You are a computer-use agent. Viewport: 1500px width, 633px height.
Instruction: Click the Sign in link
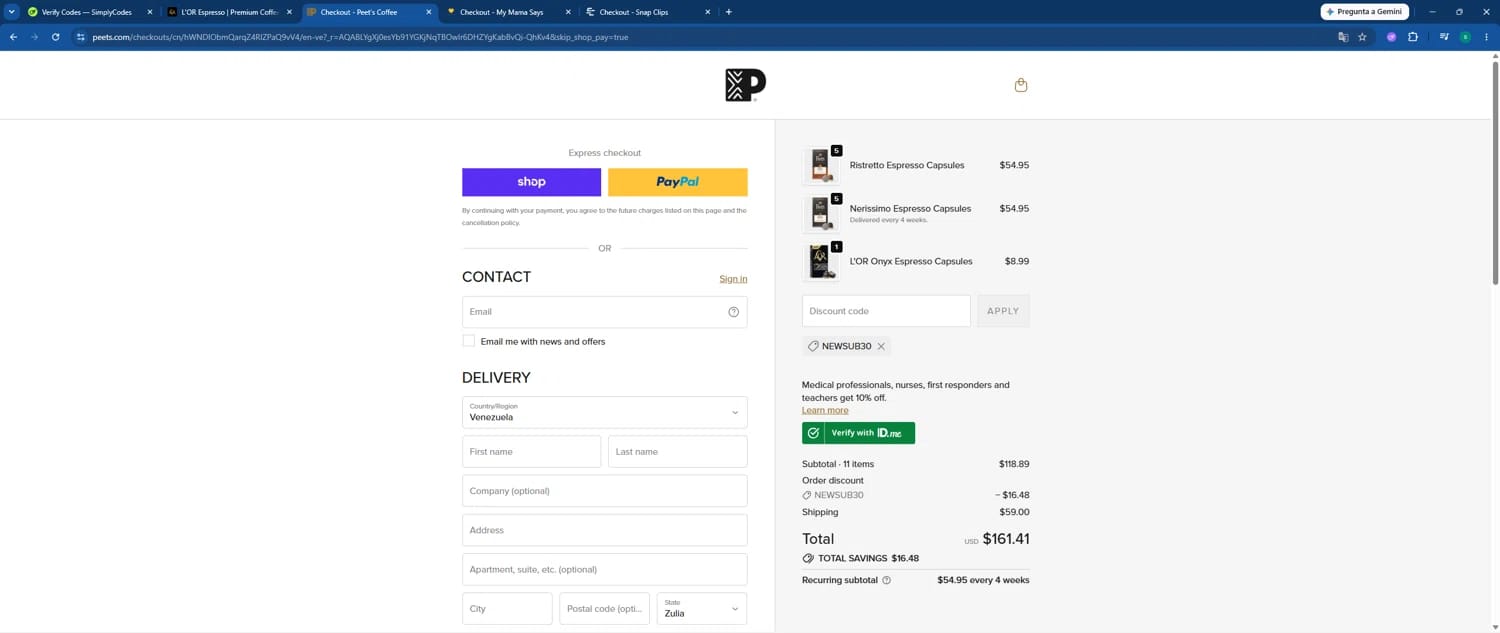tap(733, 278)
